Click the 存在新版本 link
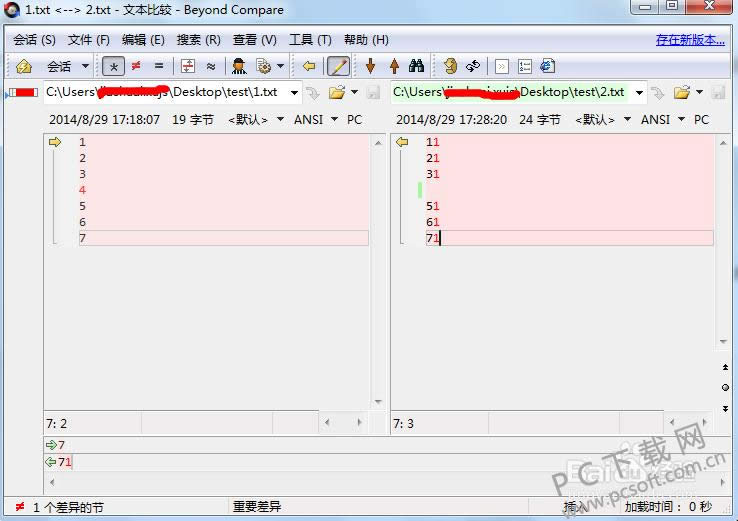 coord(689,40)
